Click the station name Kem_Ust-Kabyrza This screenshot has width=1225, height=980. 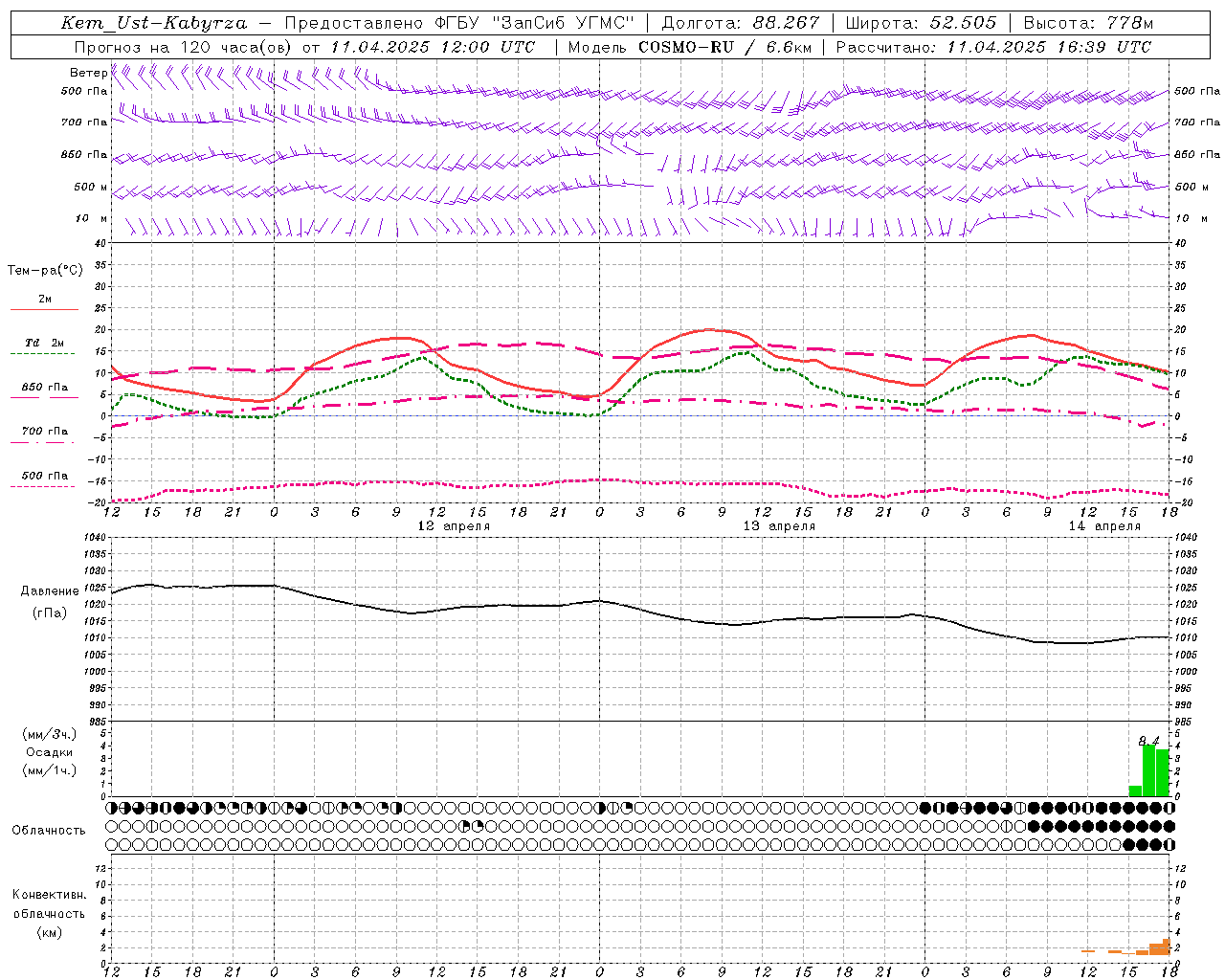pos(154,23)
